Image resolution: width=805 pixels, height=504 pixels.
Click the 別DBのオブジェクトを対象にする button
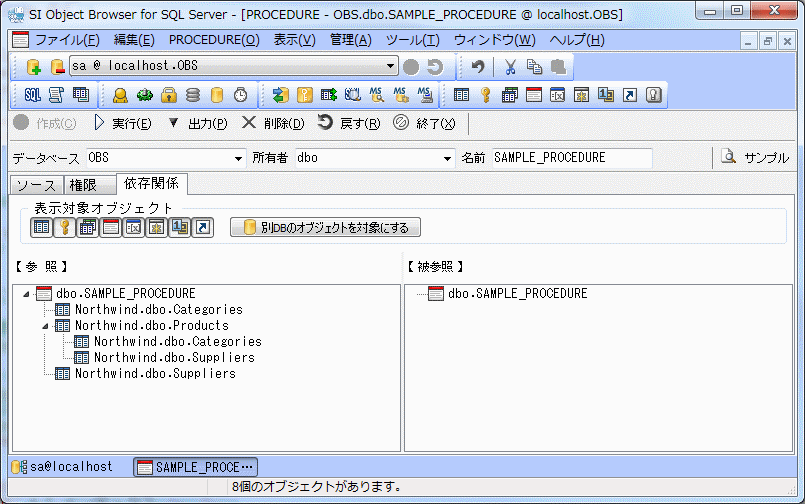pos(326,227)
